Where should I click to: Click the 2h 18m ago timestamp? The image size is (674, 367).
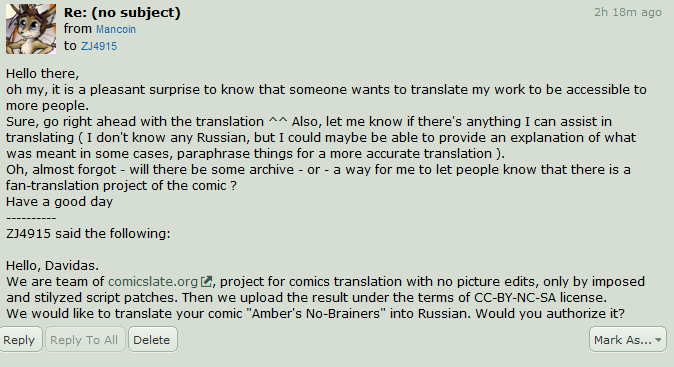pos(628,12)
